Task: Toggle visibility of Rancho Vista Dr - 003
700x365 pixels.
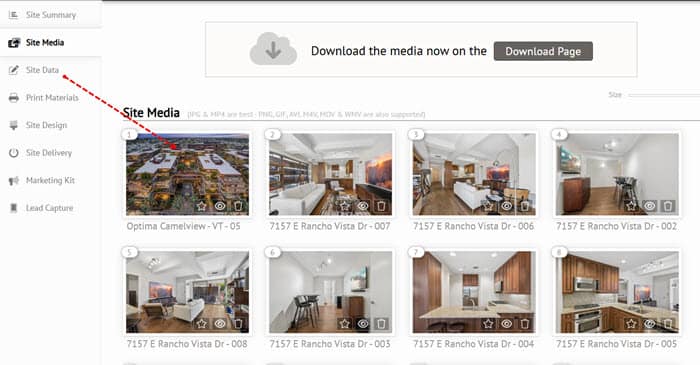Action: [x=363, y=324]
